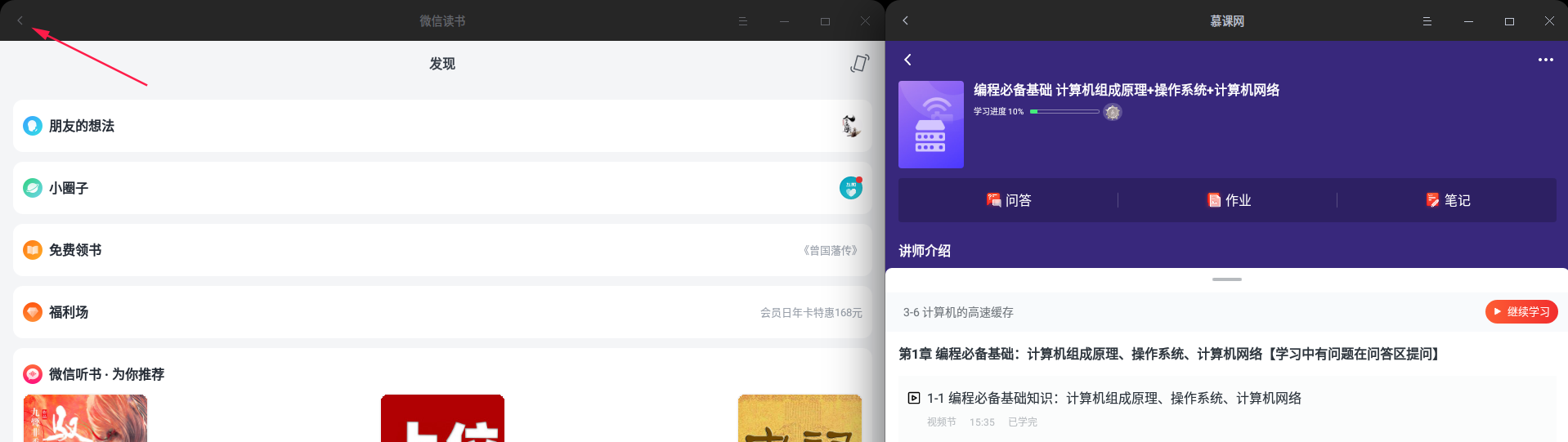Screen dimensions: 1568x442
Task: Open 慕课网 window hamburger menu
Action: point(1427,21)
